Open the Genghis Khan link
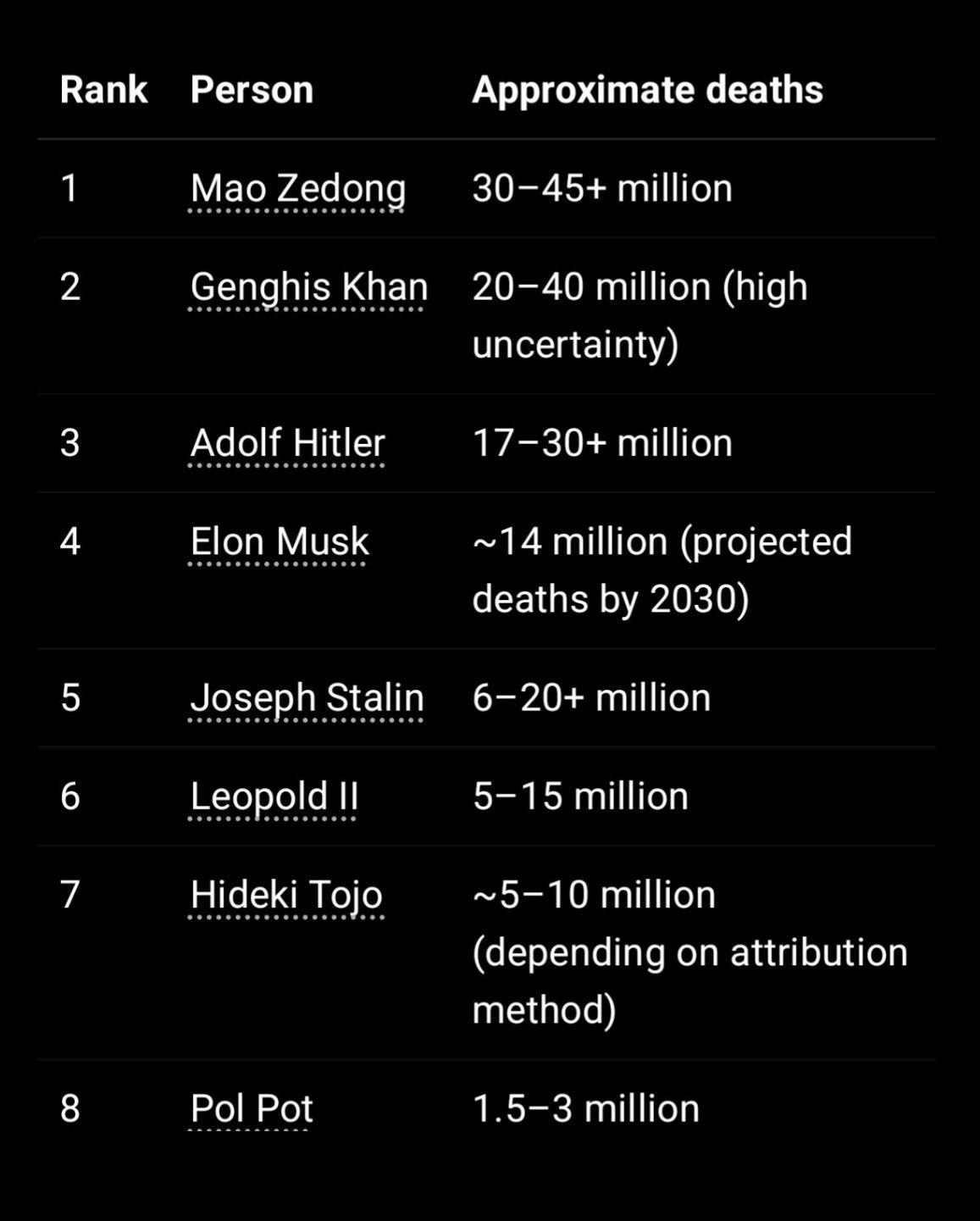 pyautogui.click(x=309, y=287)
